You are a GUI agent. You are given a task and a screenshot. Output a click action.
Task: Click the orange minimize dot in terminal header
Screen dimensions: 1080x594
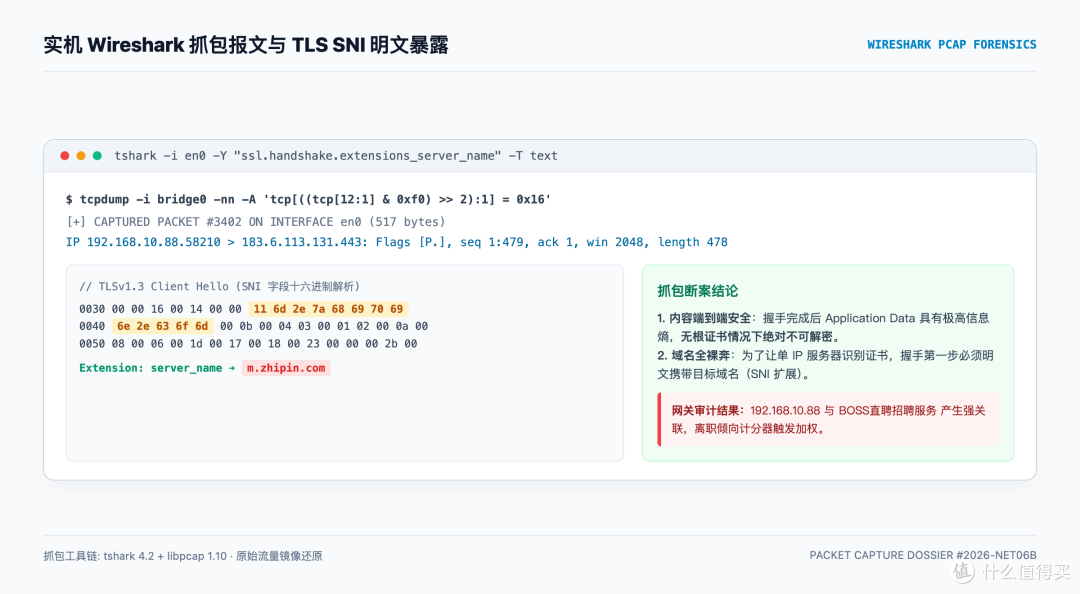pyautogui.click(x=81, y=156)
